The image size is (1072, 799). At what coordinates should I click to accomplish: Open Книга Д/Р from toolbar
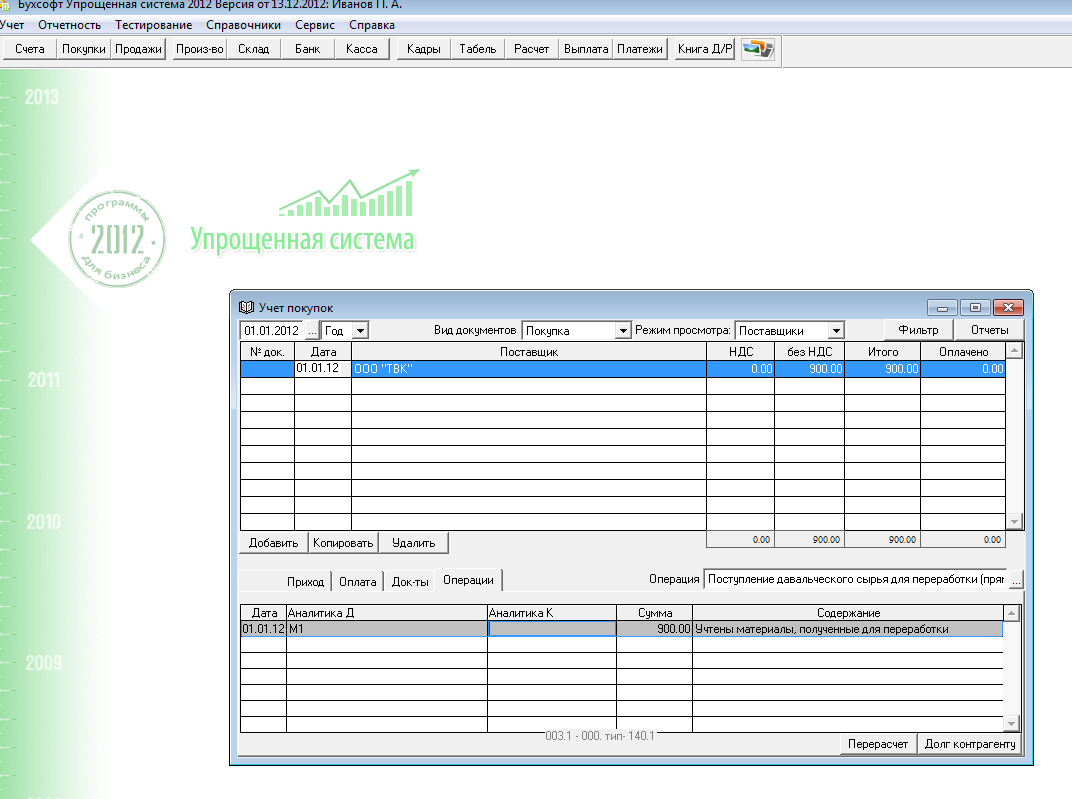pos(705,49)
